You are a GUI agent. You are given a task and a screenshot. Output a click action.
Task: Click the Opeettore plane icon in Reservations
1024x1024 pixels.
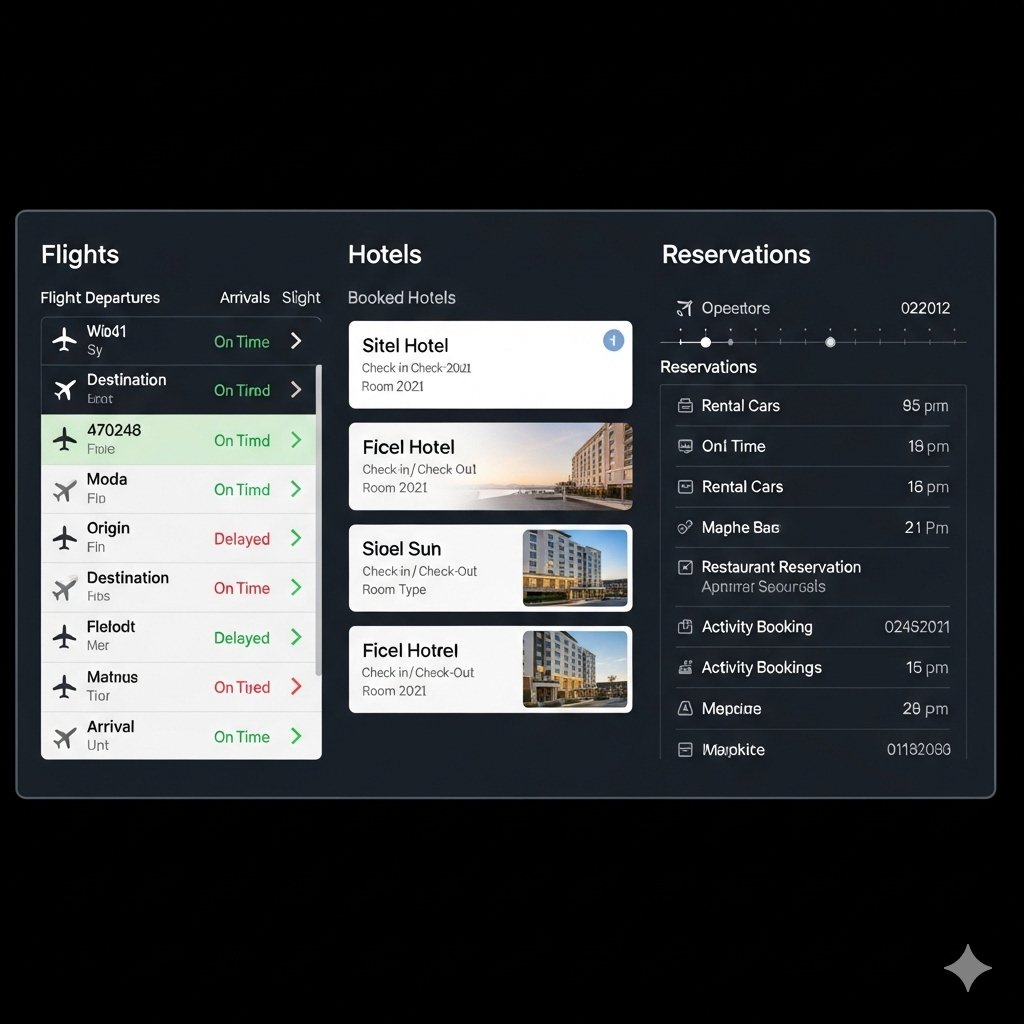[684, 308]
